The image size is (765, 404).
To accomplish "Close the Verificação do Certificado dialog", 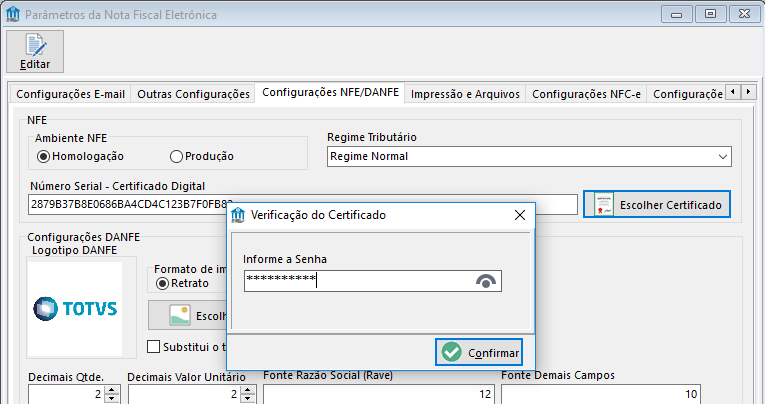I will pos(520,215).
